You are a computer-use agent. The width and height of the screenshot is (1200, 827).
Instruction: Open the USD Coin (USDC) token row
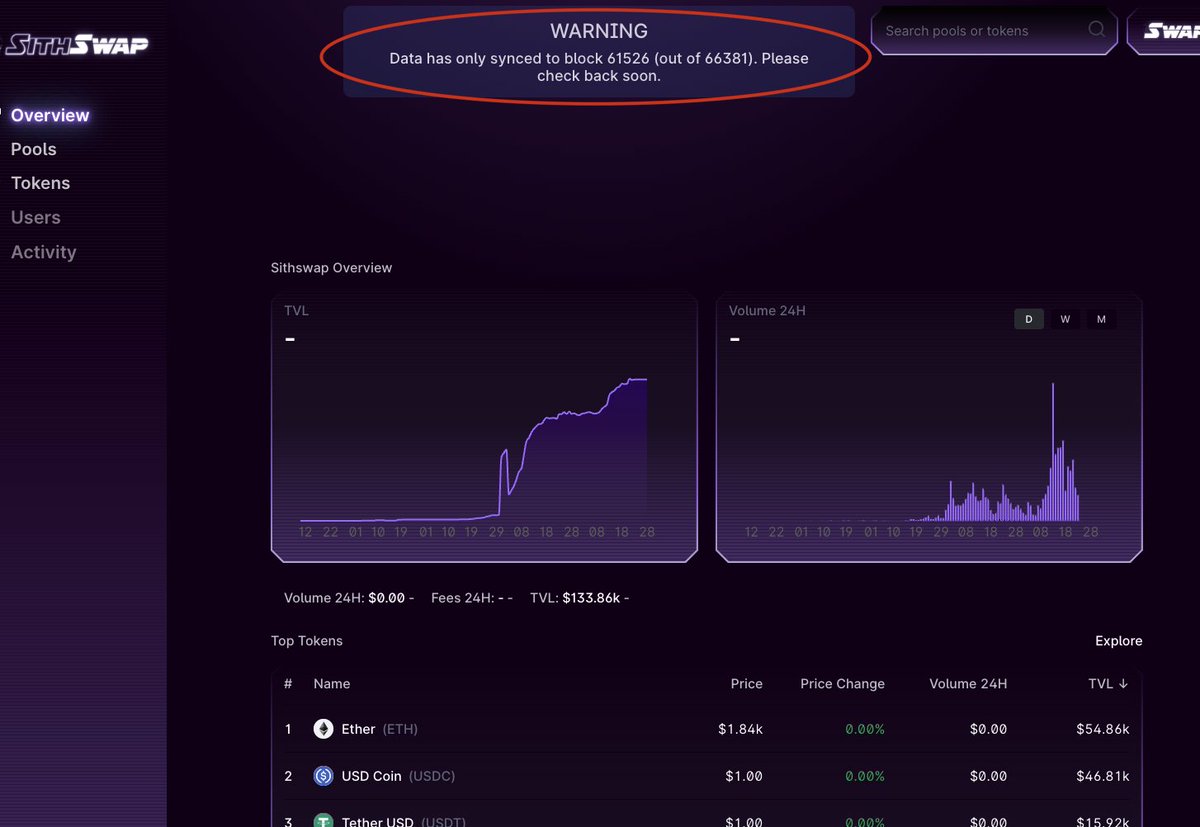click(706, 776)
